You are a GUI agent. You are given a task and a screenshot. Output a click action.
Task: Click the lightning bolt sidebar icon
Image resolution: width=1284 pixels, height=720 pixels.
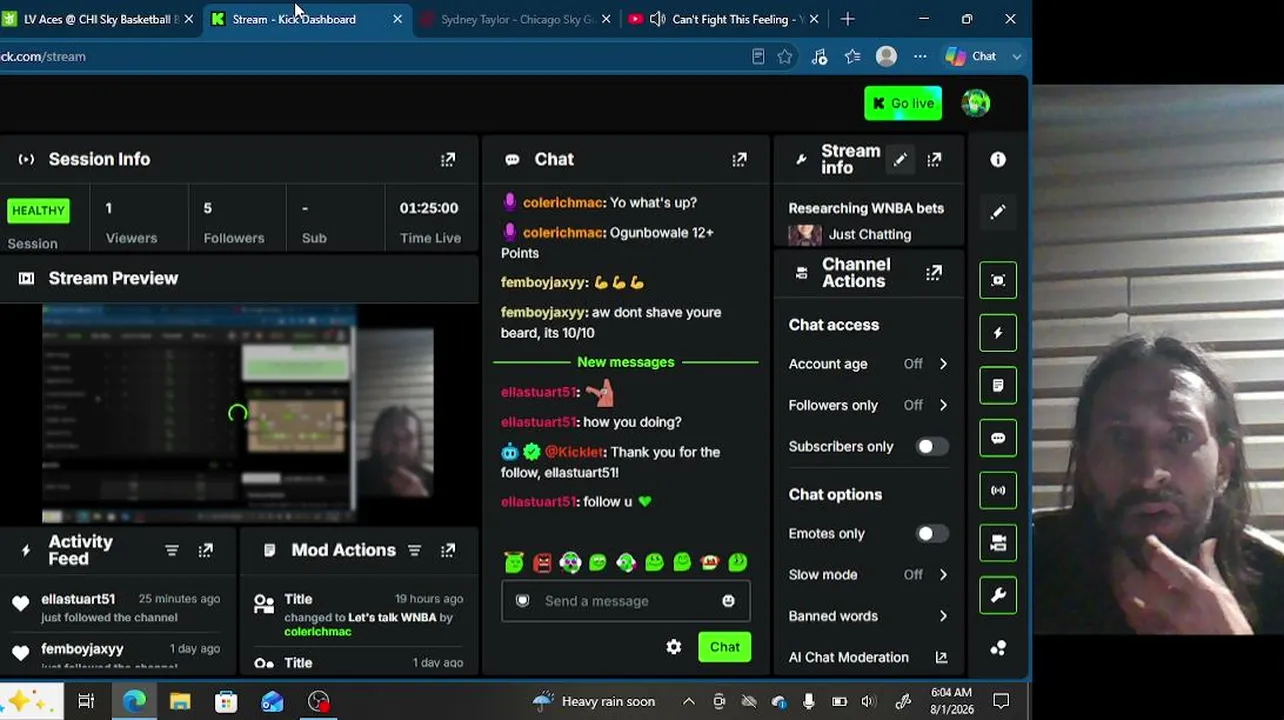click(998, 333)
